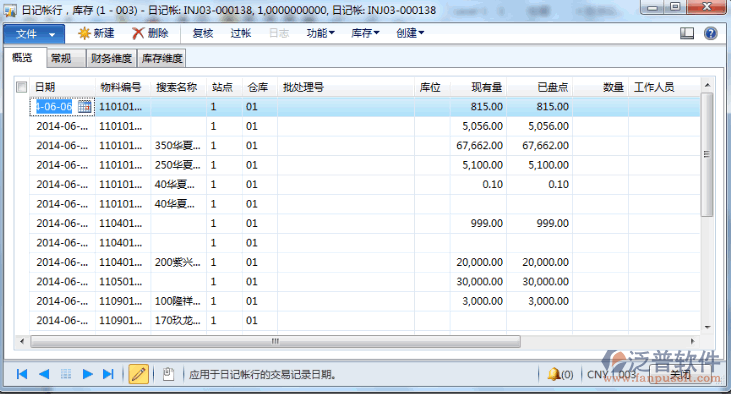This screenshot has width=731, height=394.
Task: Click the 新建 (New) sun icon
Action: 84,33
